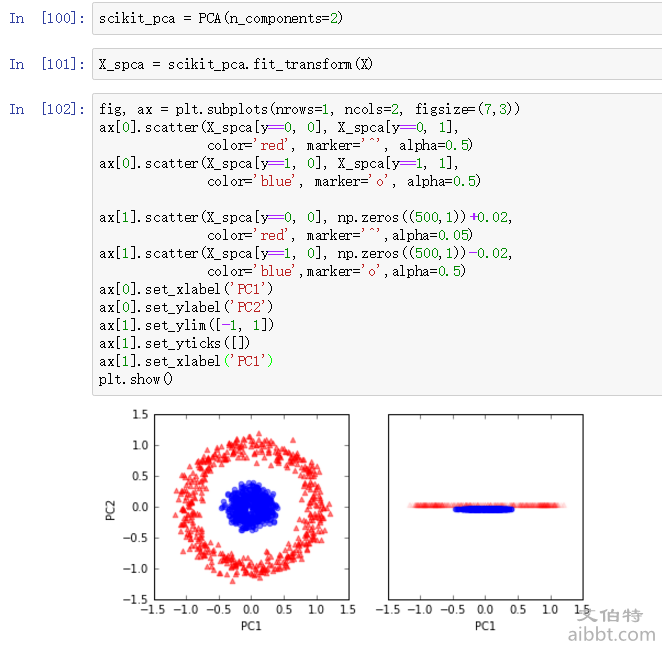Click the In [102] cell prompt

click(x=47, y=109)
